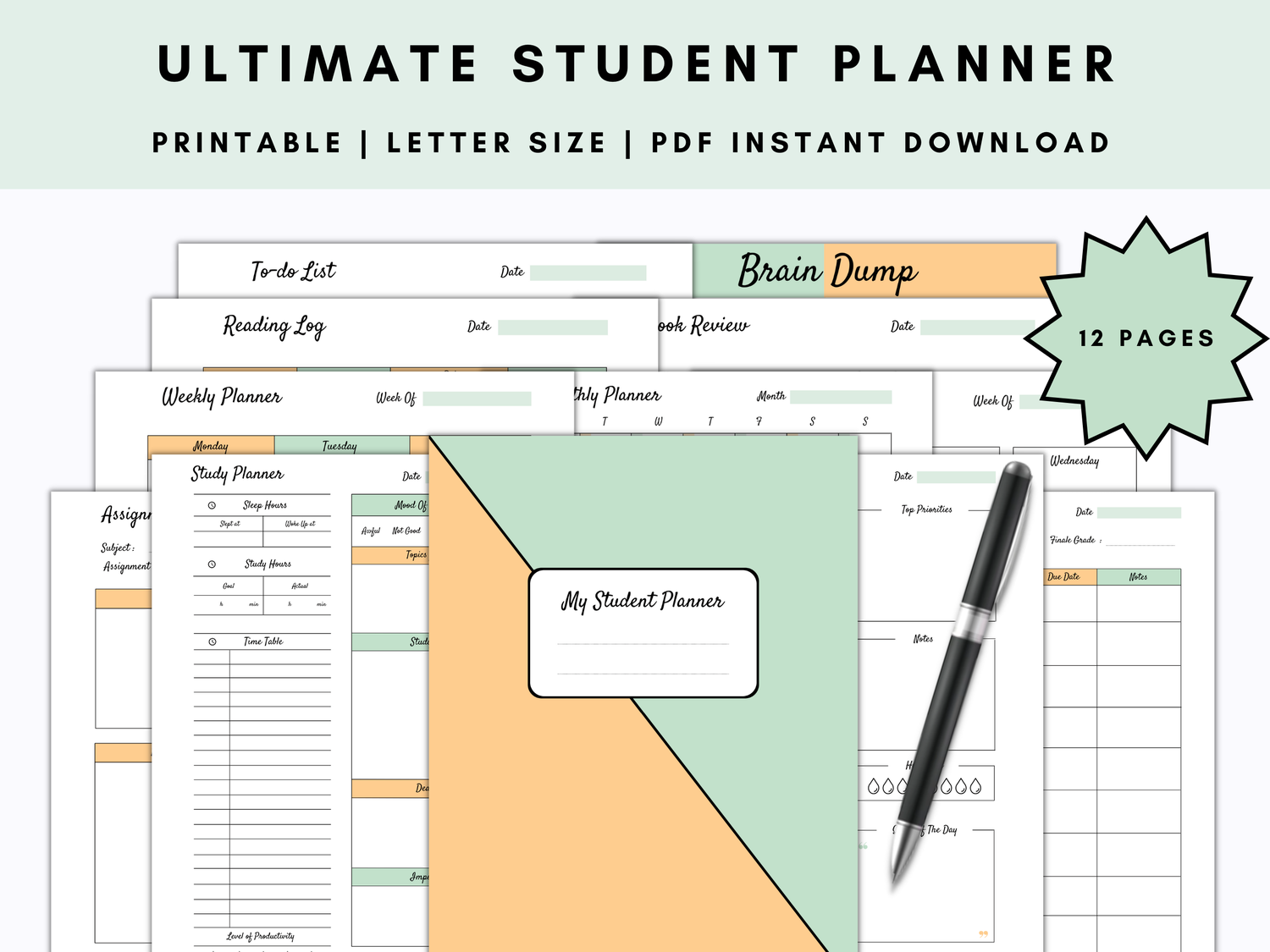Click the 12 PAGES starburst badge

click(1146, 337)
